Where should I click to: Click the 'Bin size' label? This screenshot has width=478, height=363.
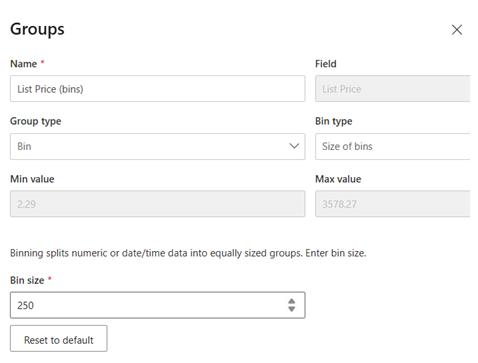(27, 280)
